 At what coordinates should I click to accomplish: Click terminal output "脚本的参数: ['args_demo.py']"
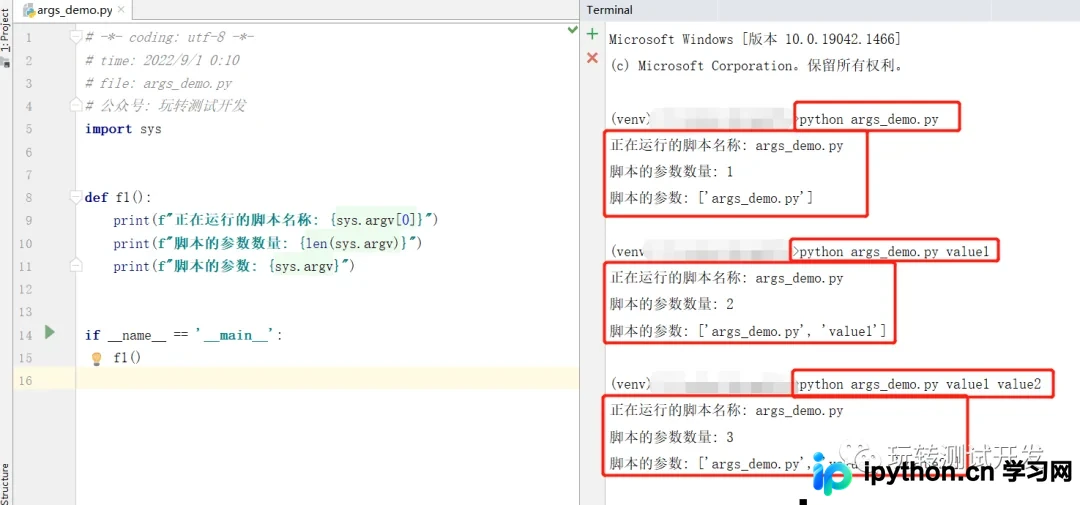(712, 198)
